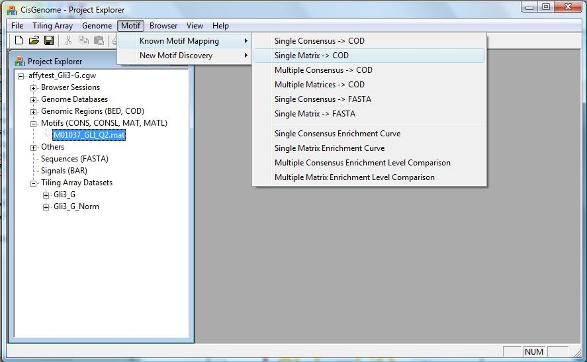Choose Single Consensus Enrichment Curve

(x=369, y=134)
